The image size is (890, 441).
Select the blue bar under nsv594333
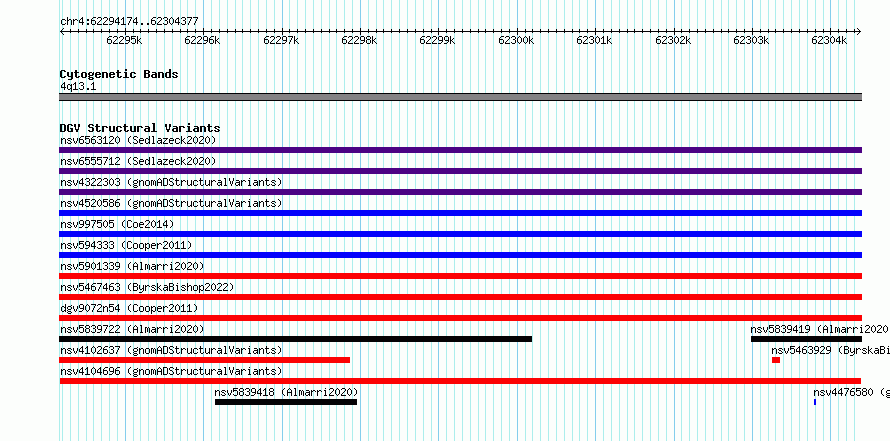pos(460,255)
